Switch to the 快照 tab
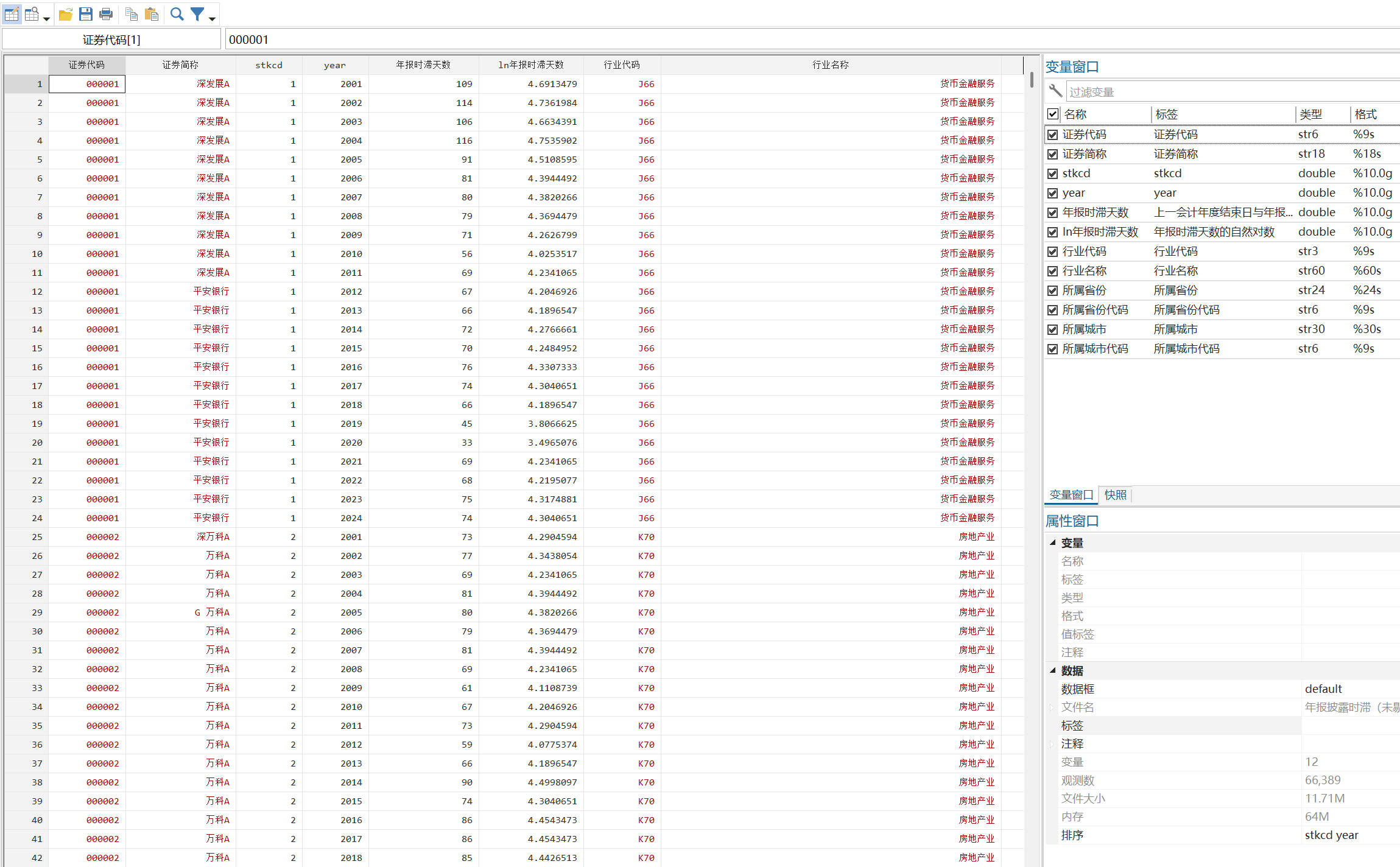1400x867 pixels. click(x=1115, y=495)
